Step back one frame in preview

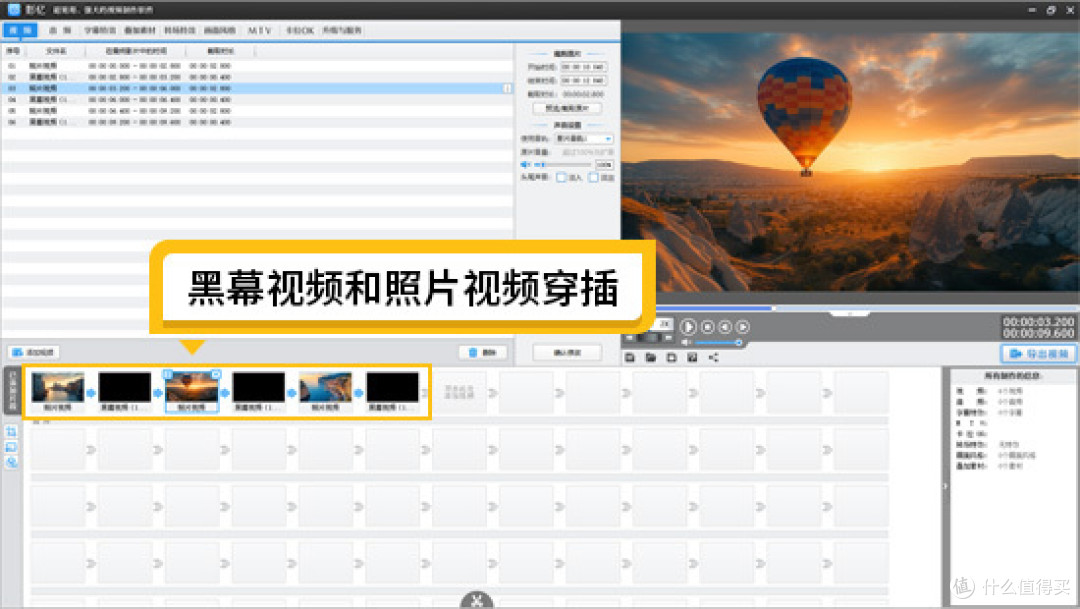click(725, 327)
